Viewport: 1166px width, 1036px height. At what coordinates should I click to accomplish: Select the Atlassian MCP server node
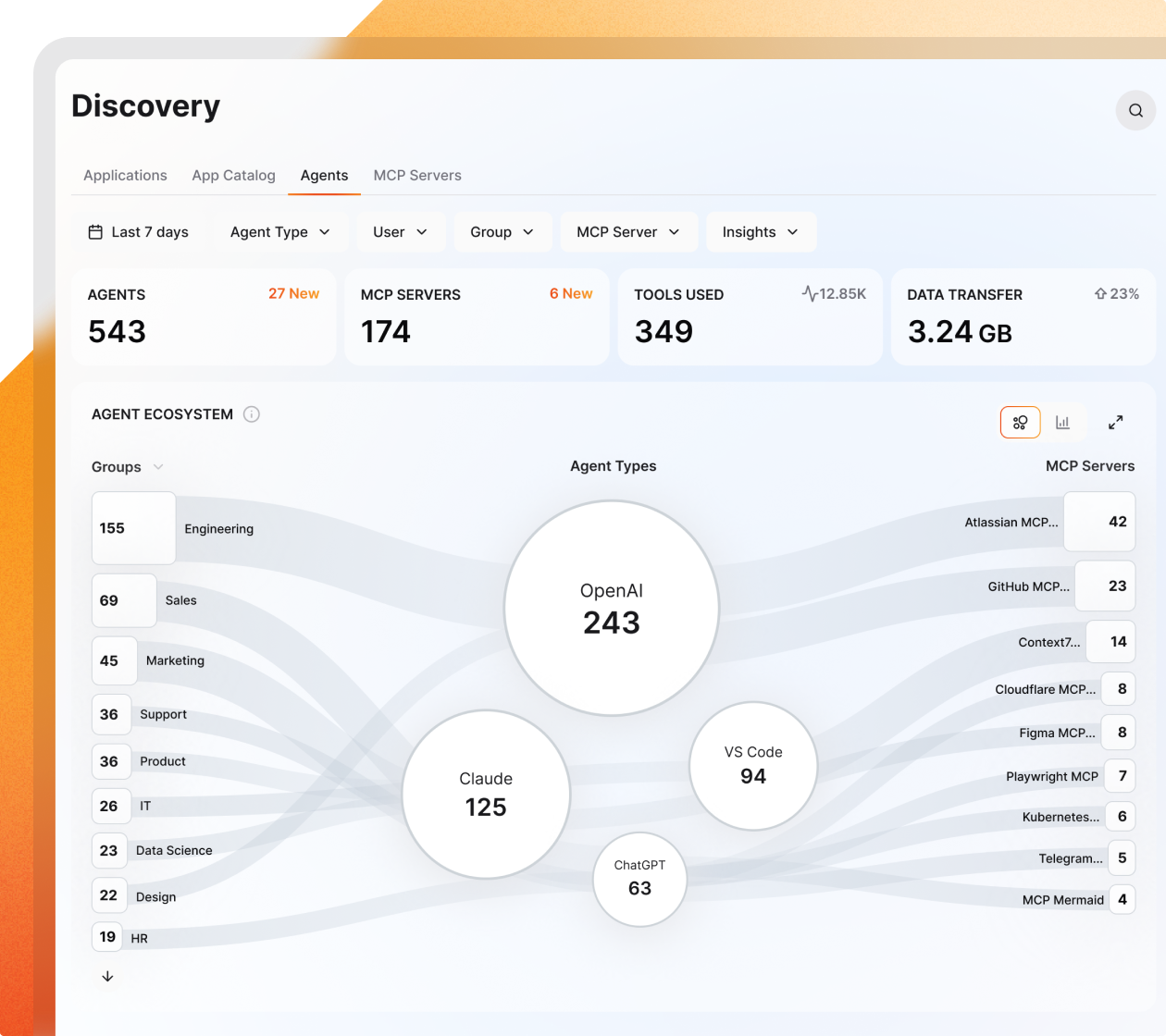tap(1099, 522)
